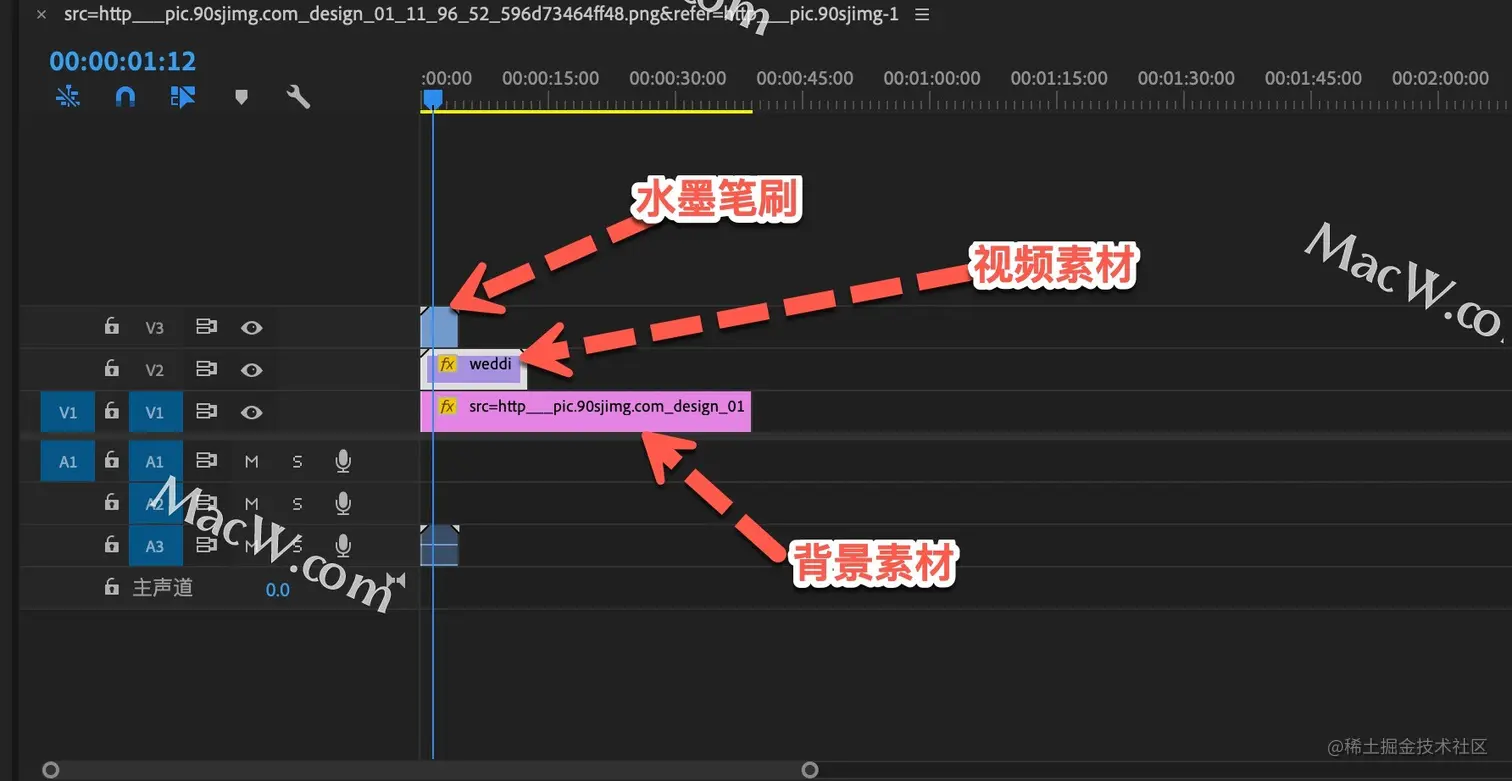Screen dimensions: 1512x781
Task: Click the fx badge on weddi clip
Action: pos(448,364)
